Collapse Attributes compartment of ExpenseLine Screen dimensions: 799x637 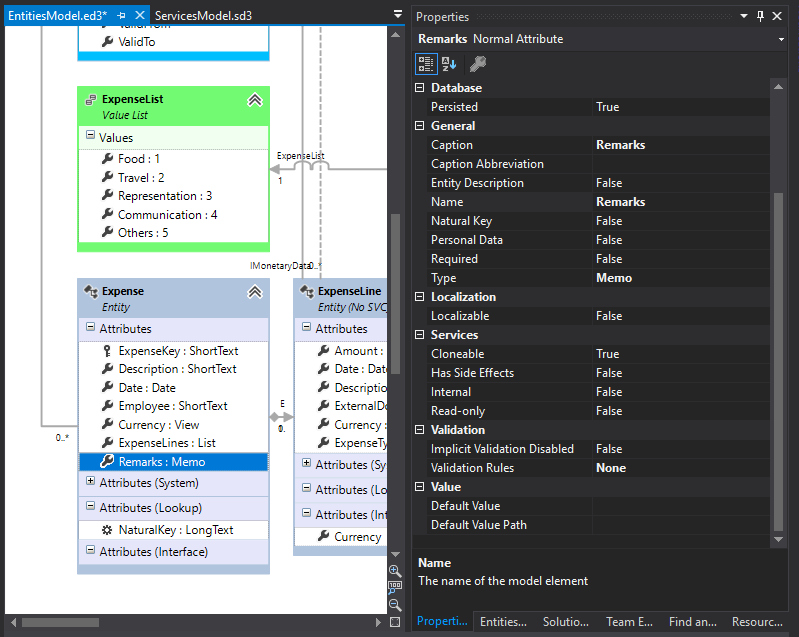click(306, 327)
